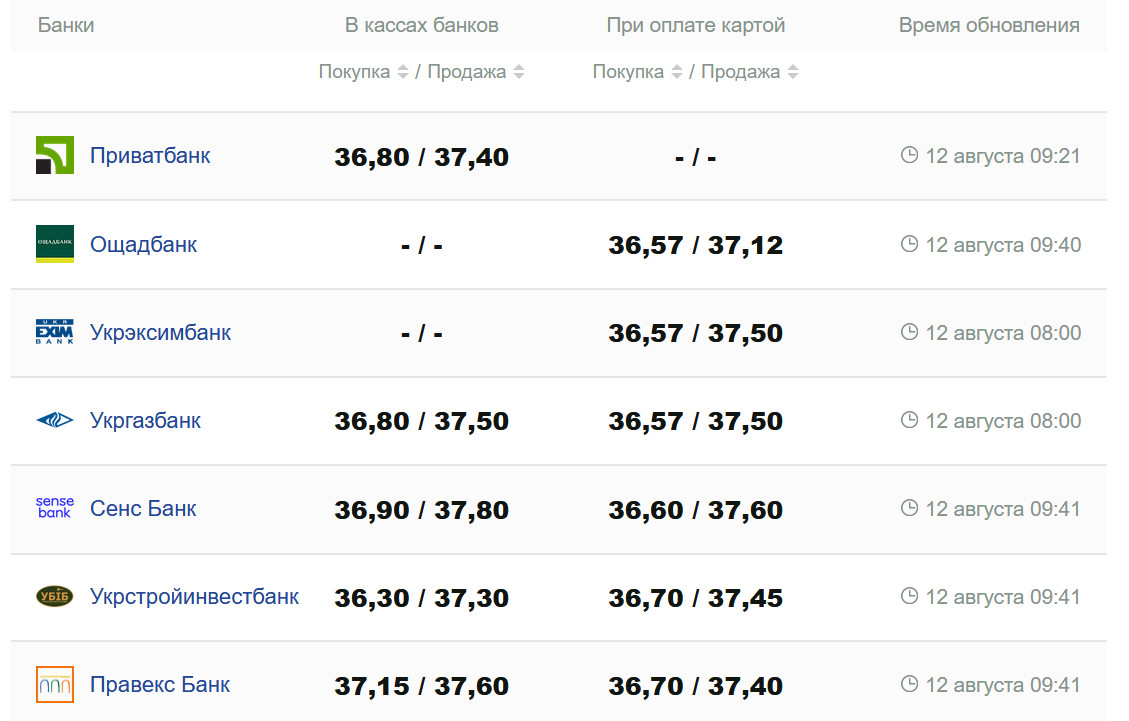Go to the Сенс Банк page
The image size is (1129, 721).
(x=143, y=508)
